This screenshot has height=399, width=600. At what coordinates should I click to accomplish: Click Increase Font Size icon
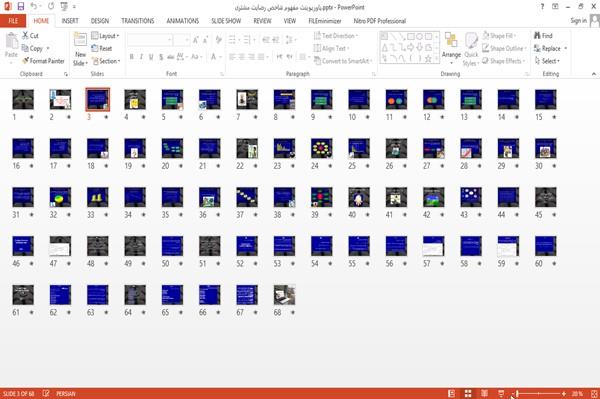[x=196, y=40]
